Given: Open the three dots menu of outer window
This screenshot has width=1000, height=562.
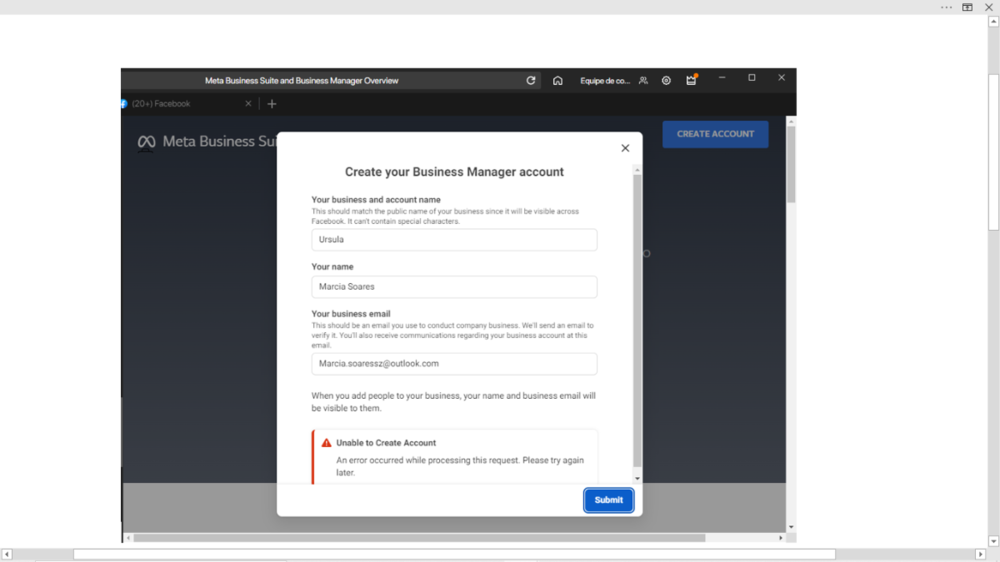Looking at the screenshot, I should 946,7.
